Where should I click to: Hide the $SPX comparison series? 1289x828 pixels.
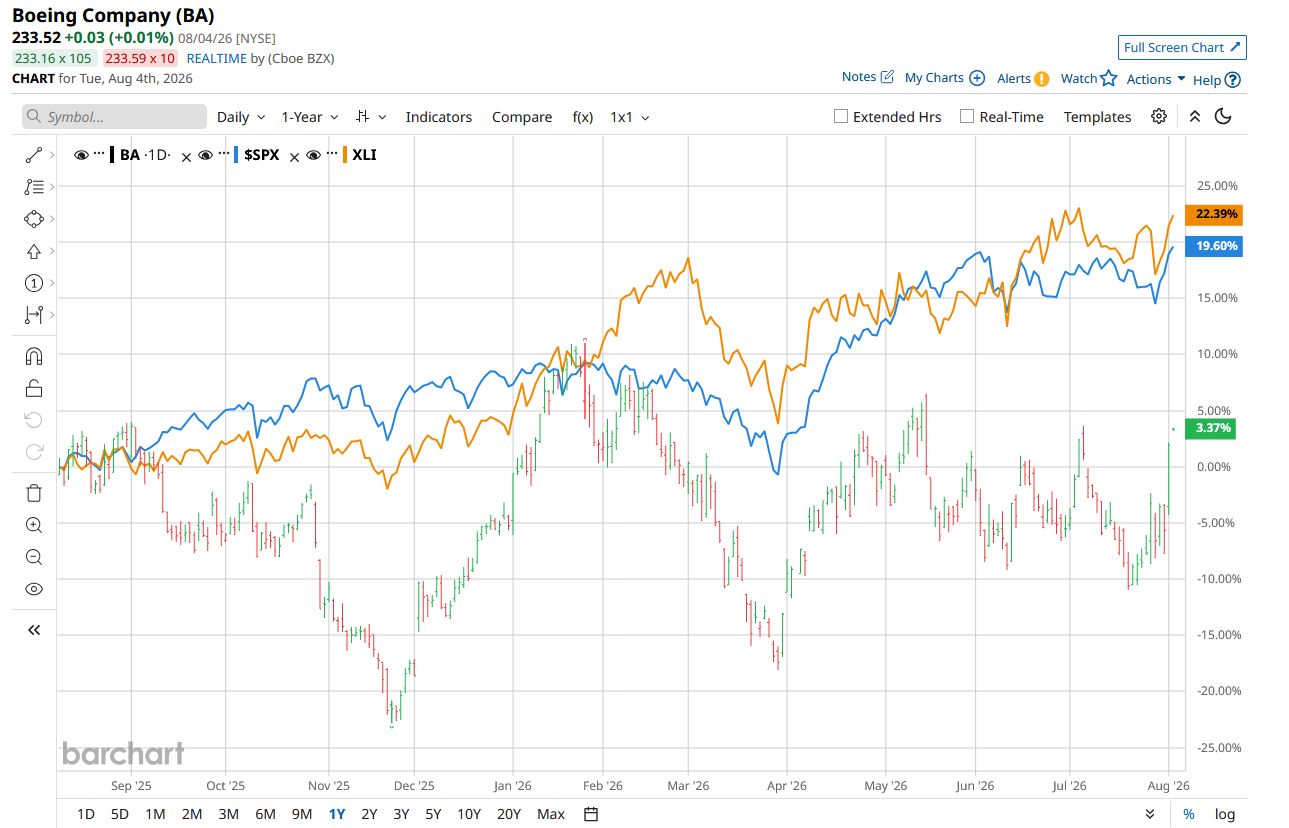click(x=205, y=155)
